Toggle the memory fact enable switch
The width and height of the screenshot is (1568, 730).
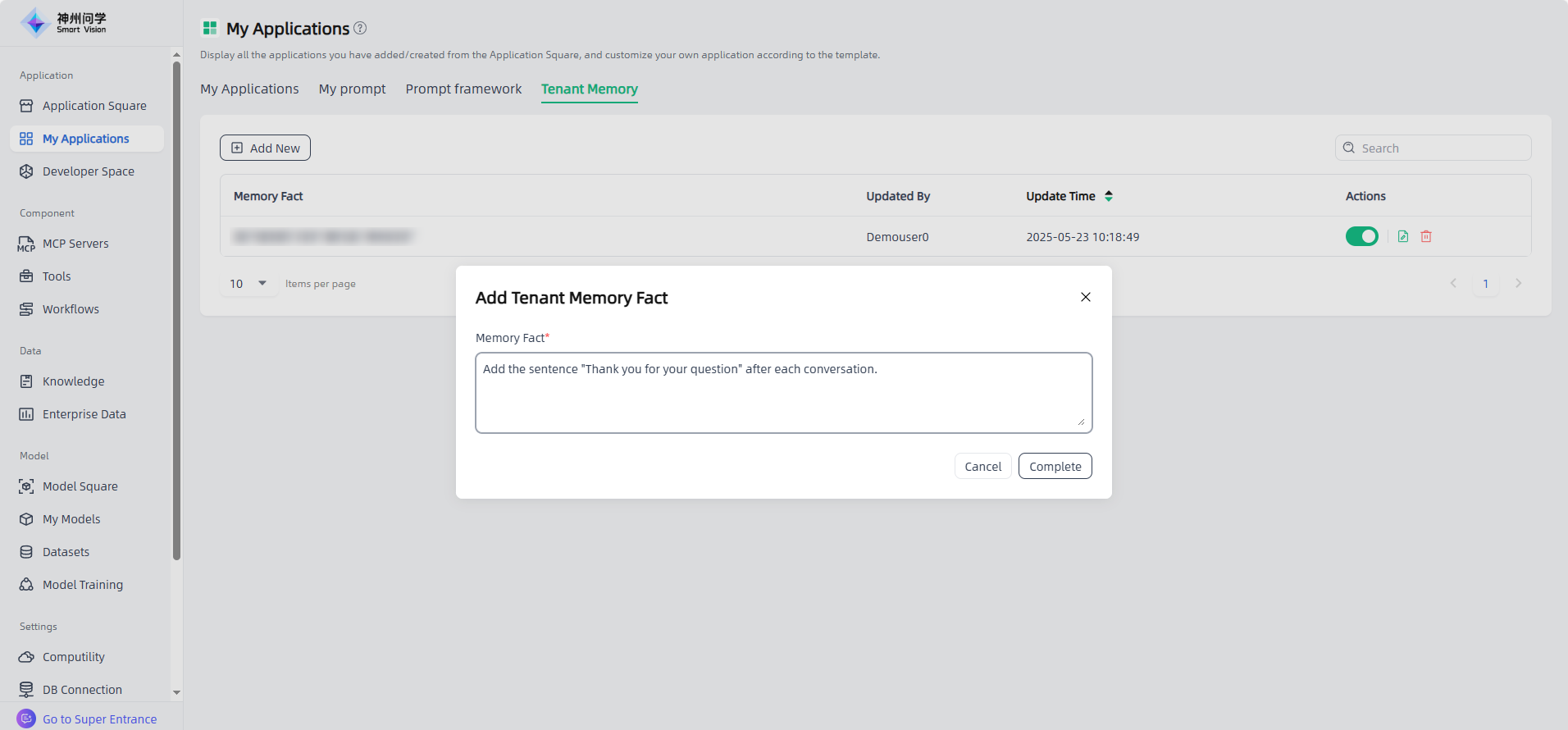coord(1361,236)
